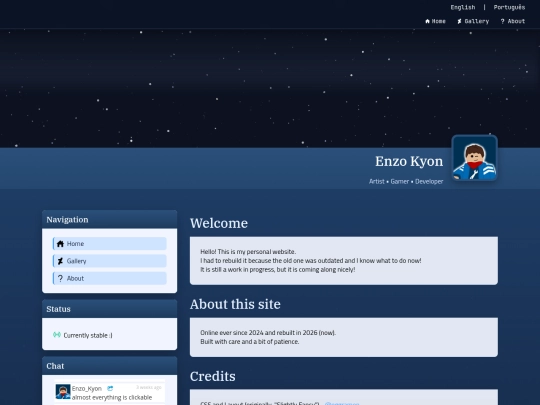The width and height of the screenshot is (540, 405).
Task: Open About in the top navigation bar
Action: click(512, 21)
